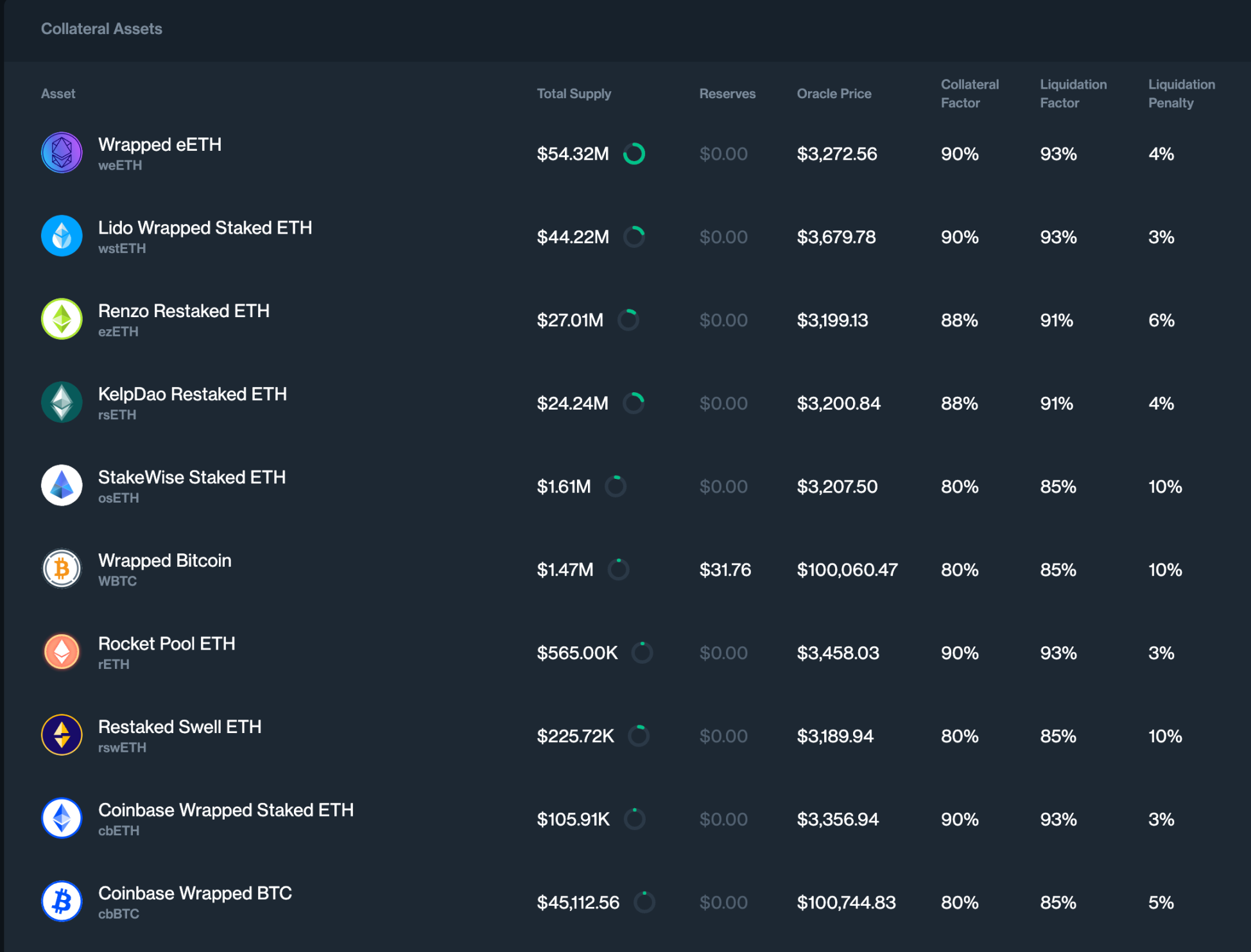Click the $100,060.47 oracle price
This screenshot has height=952, width=1251.
coord(847,569)
